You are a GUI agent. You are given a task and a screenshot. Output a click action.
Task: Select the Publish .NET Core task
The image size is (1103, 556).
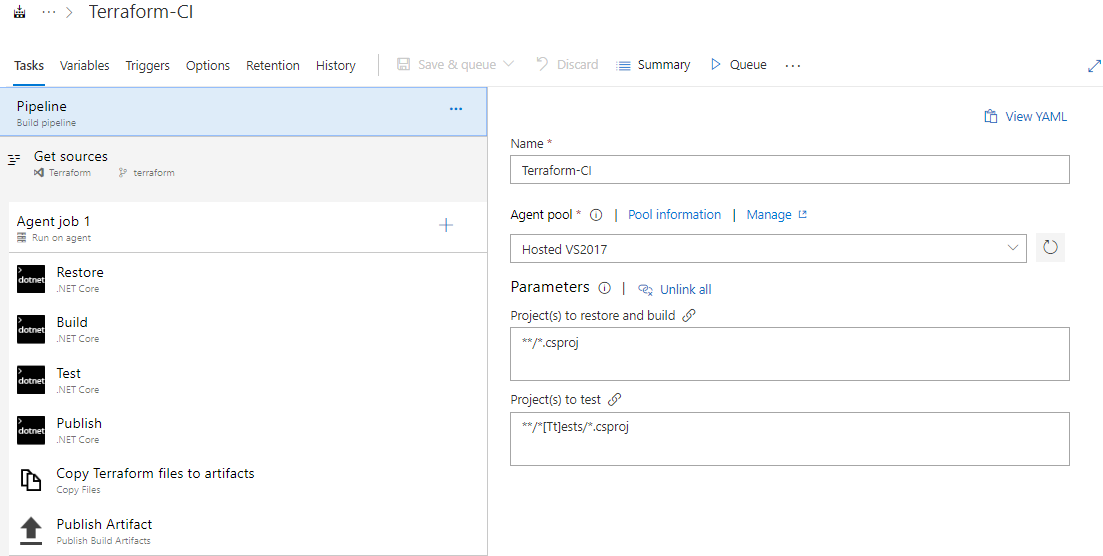pos(248,430)
